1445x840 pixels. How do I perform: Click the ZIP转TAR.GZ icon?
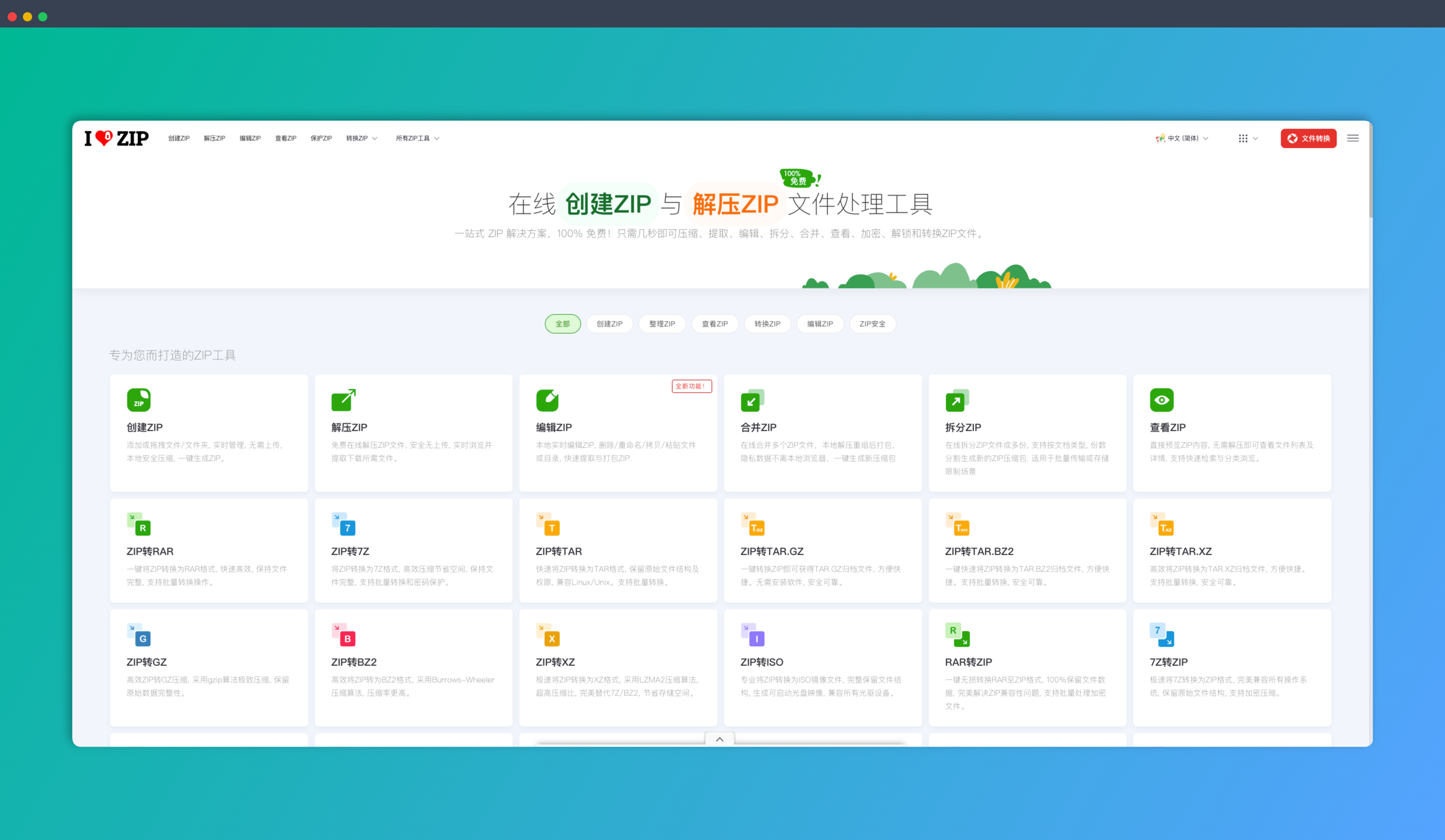pyautogui.click(x=752, y=524)
